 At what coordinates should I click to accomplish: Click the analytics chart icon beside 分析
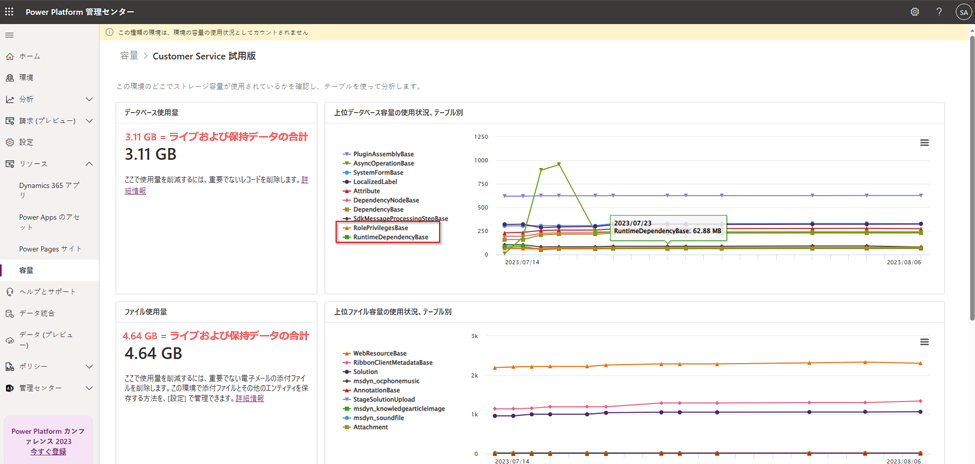point(9,100)
